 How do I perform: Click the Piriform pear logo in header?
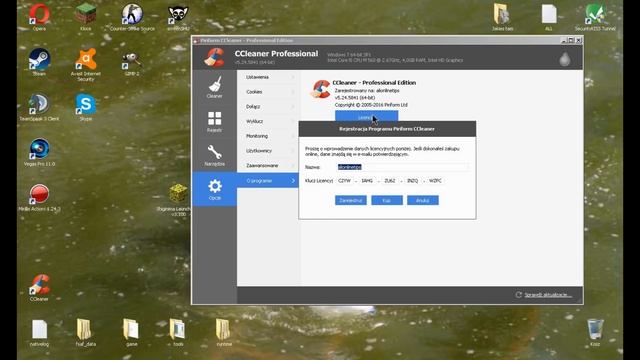coord(564,59)
